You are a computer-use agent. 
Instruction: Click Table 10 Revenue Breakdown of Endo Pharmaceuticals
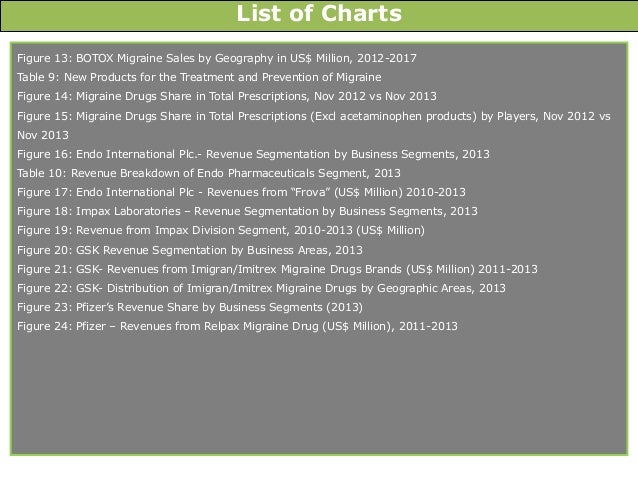pyautogui.click(x=209, y=173)
